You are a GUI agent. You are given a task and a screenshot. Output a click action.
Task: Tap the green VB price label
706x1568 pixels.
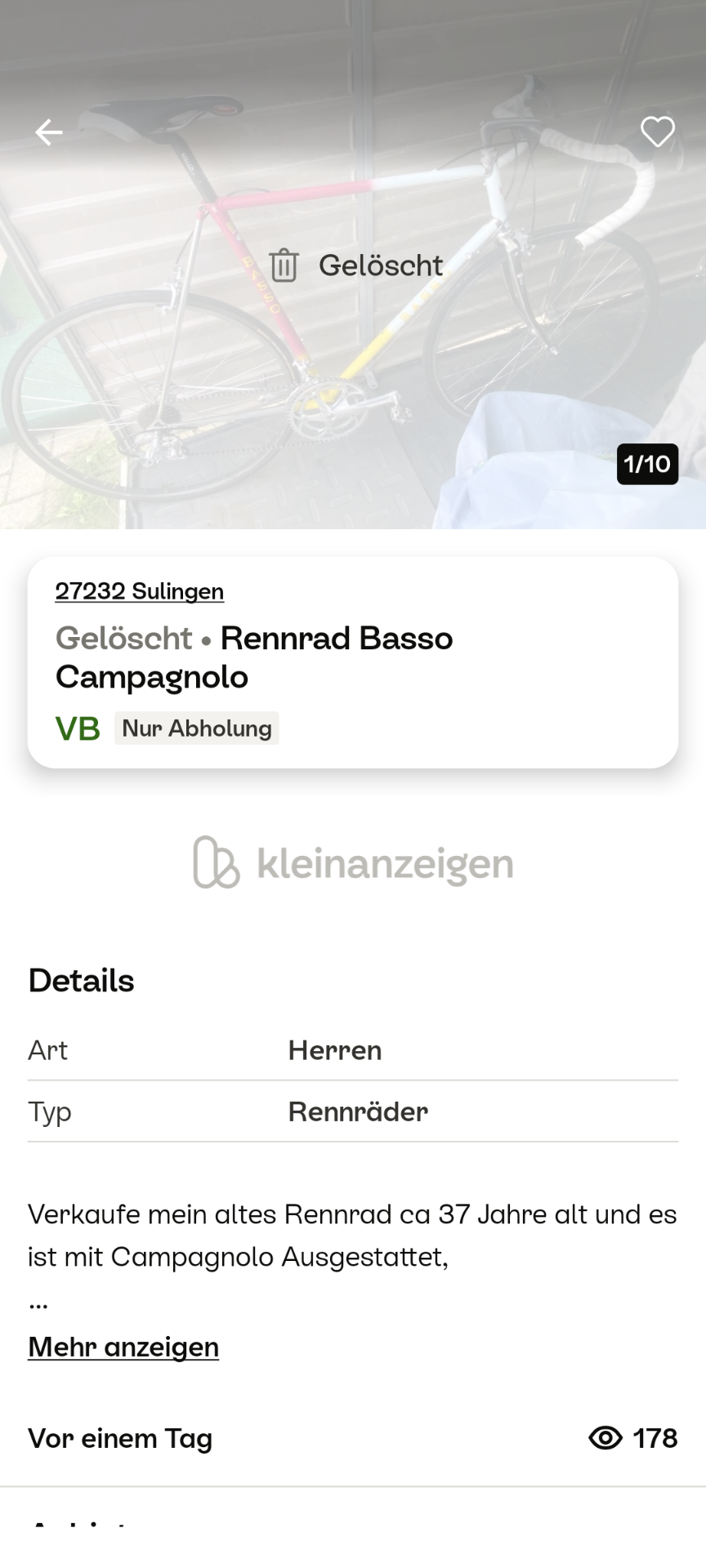(x=78, y=728)
